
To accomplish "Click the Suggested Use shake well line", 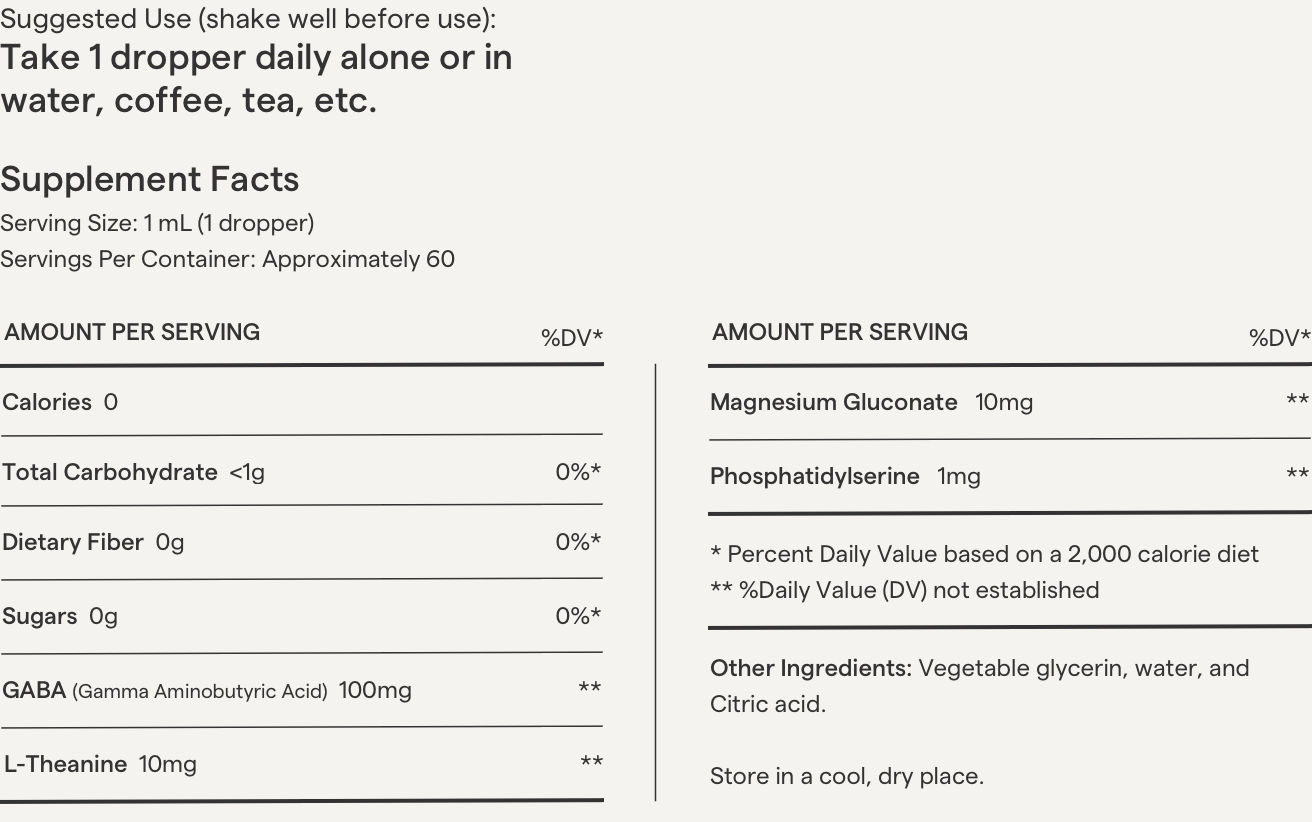I will [x=248, y=19].
